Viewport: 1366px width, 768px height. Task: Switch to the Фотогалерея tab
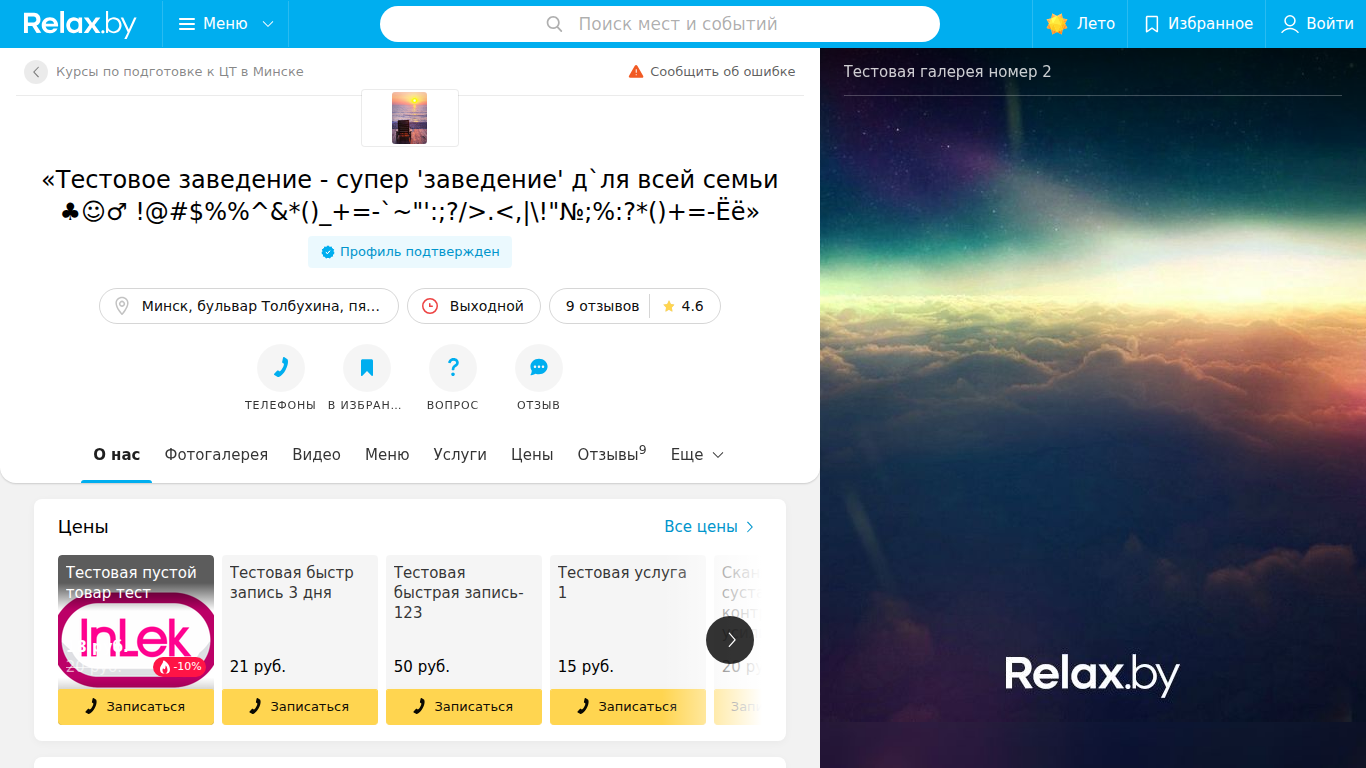(216, 455)
